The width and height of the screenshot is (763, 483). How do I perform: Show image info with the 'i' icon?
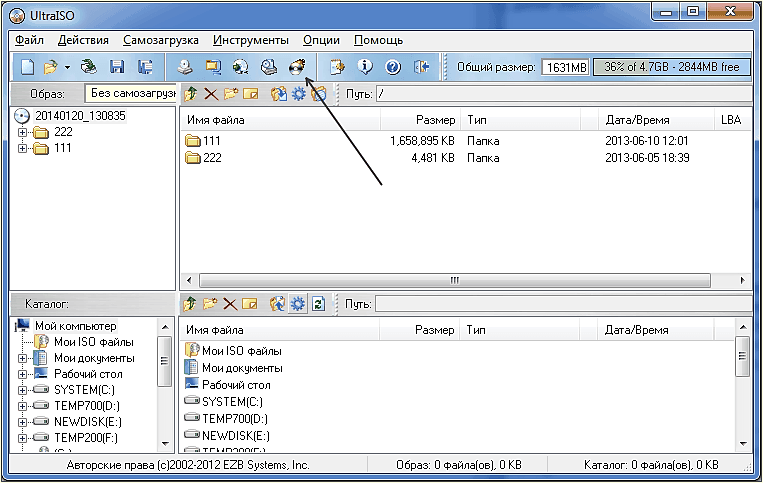pyautogui.click(x=365, y=67)
